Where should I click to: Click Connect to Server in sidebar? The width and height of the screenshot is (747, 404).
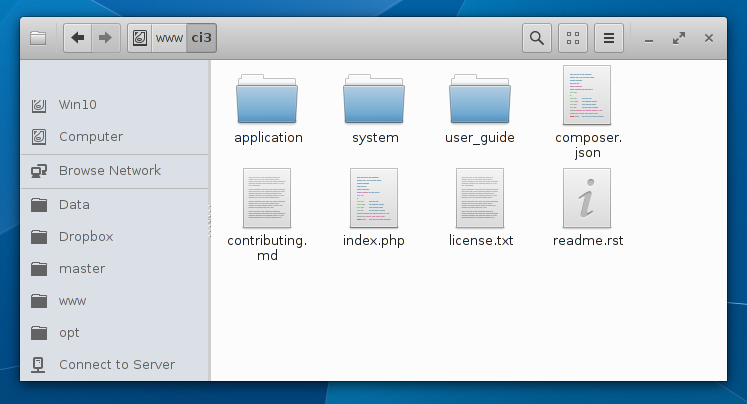pos(116,364)
